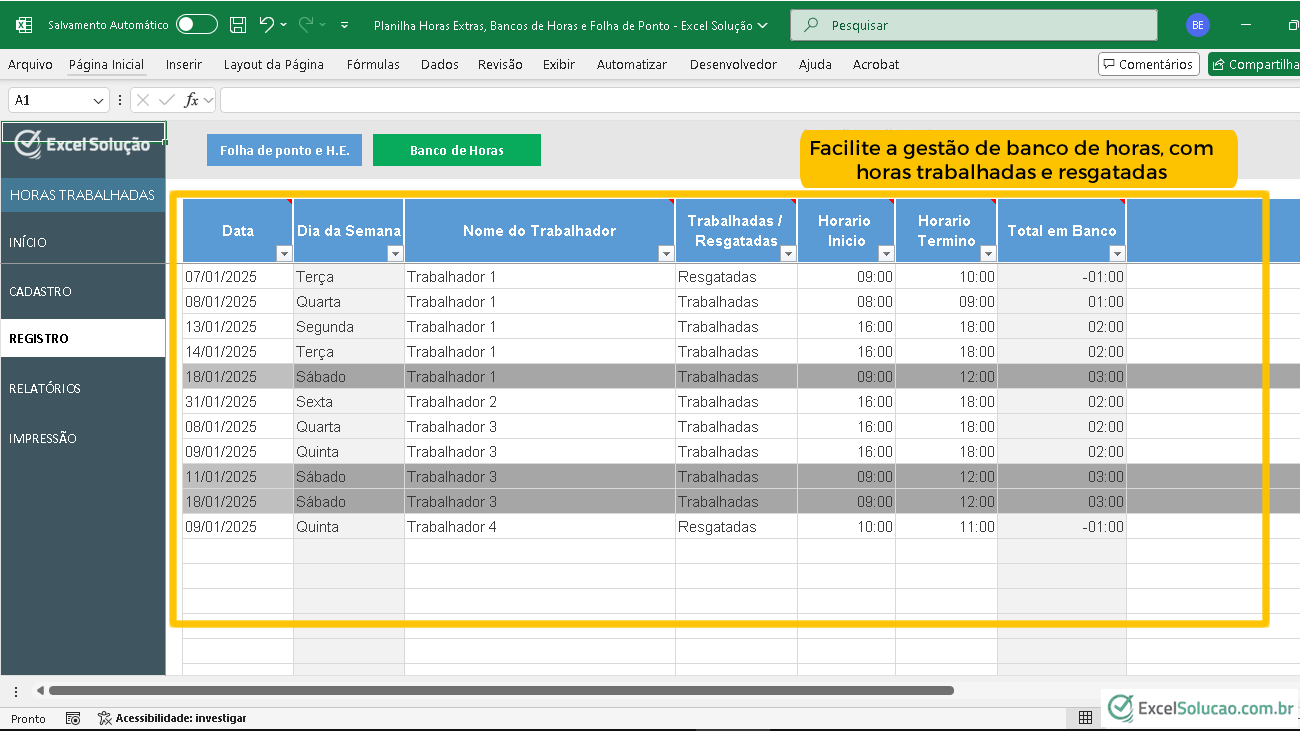The height and width of the screenshot is (731, 1300).
Task: Click the Banco de Horas green button
Action: pos(456,150)
